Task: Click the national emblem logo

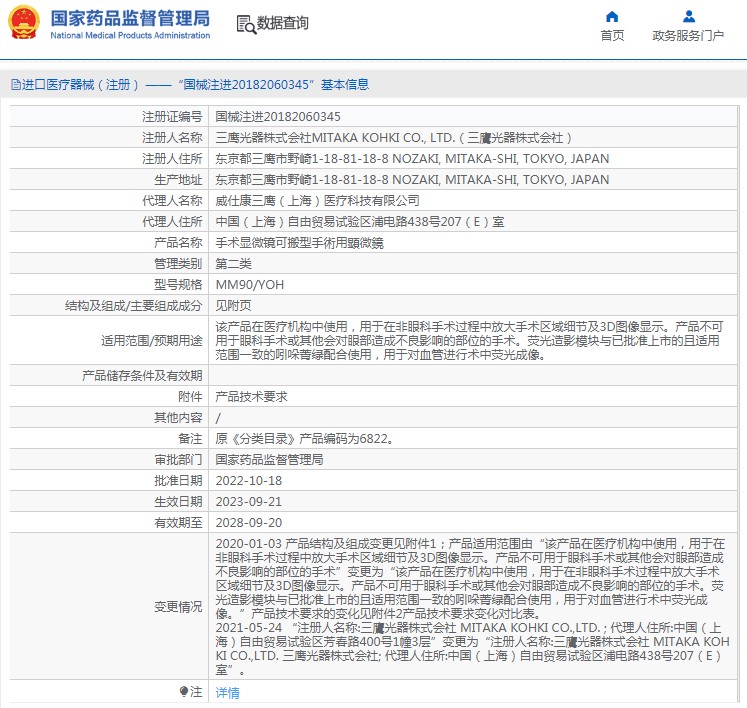Action: tap(24, 22)
